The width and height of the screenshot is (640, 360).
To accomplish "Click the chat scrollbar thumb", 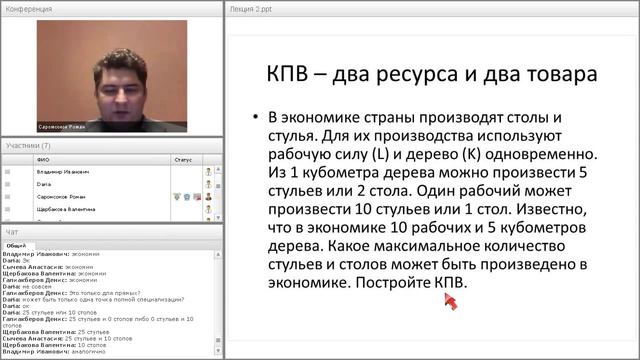I will point(218,340).
